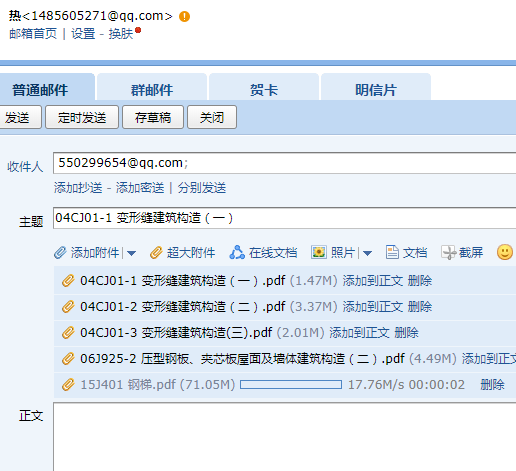Click the orange warning icon beside the email address
Screen dimensions: 516x471
[184, 16]
